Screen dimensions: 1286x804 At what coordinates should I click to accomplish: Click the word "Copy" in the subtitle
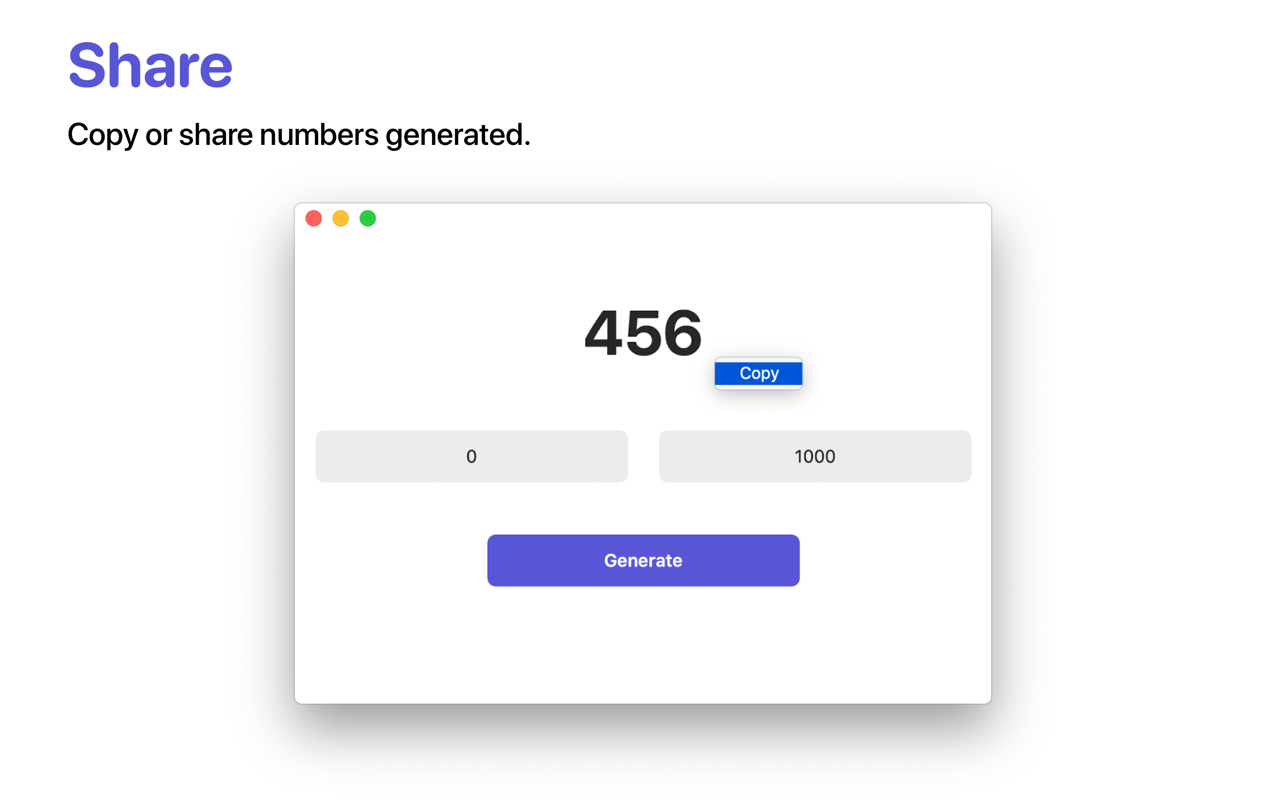click(x=102, y=134)
